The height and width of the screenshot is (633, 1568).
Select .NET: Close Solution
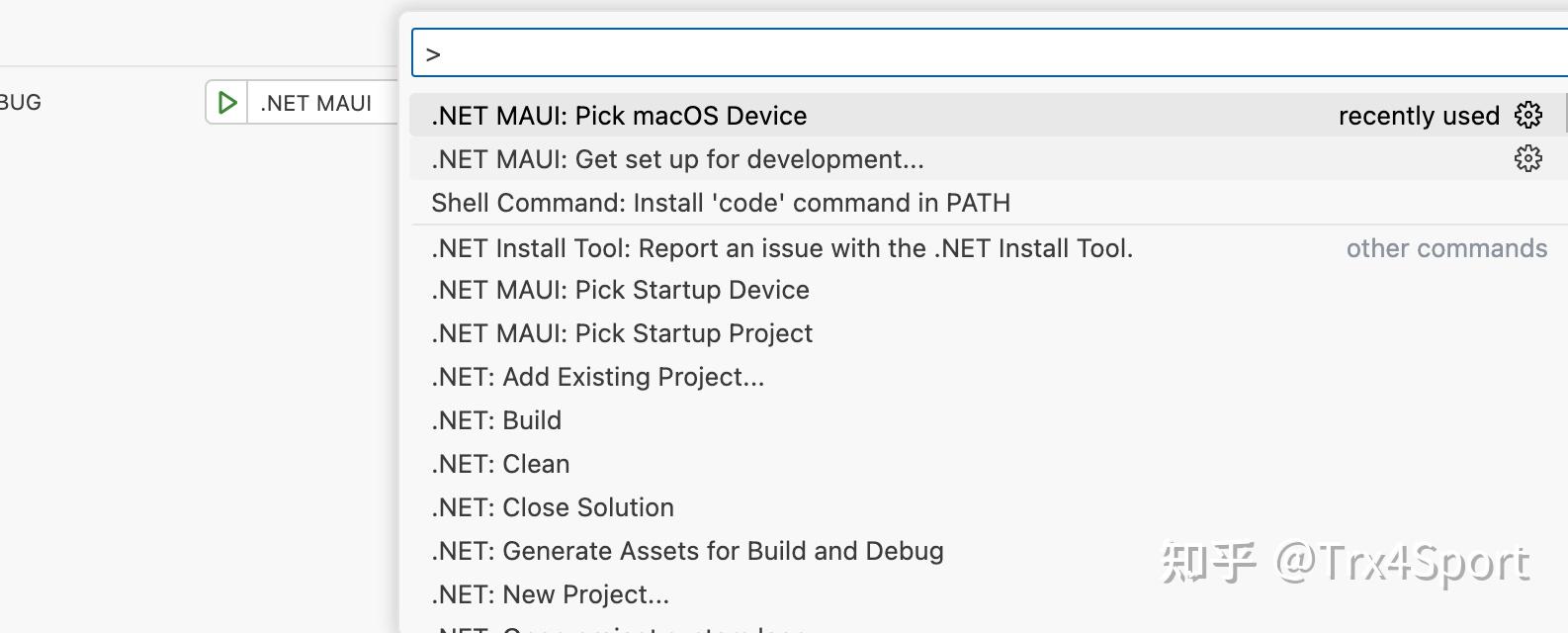pos(552,507)
